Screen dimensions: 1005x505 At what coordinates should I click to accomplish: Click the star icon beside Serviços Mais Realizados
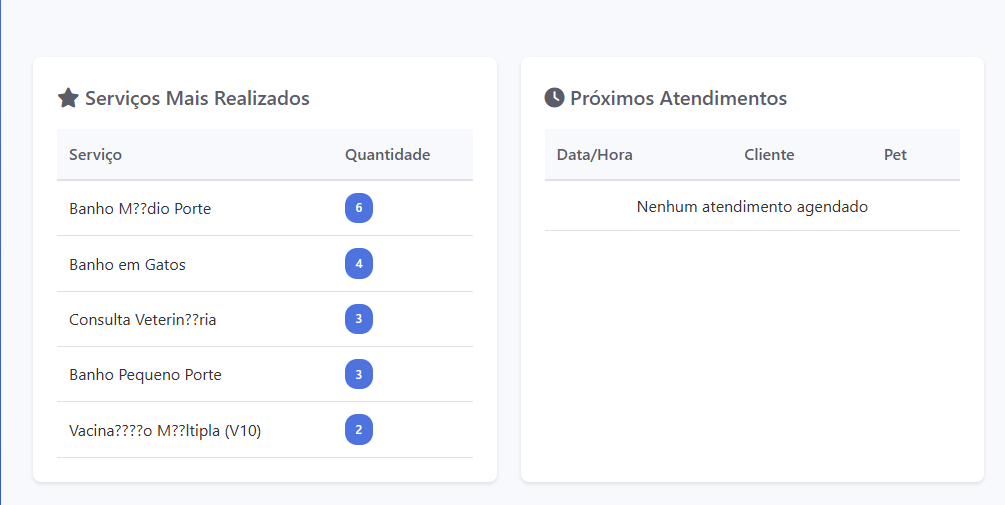[x=68, y=98]
